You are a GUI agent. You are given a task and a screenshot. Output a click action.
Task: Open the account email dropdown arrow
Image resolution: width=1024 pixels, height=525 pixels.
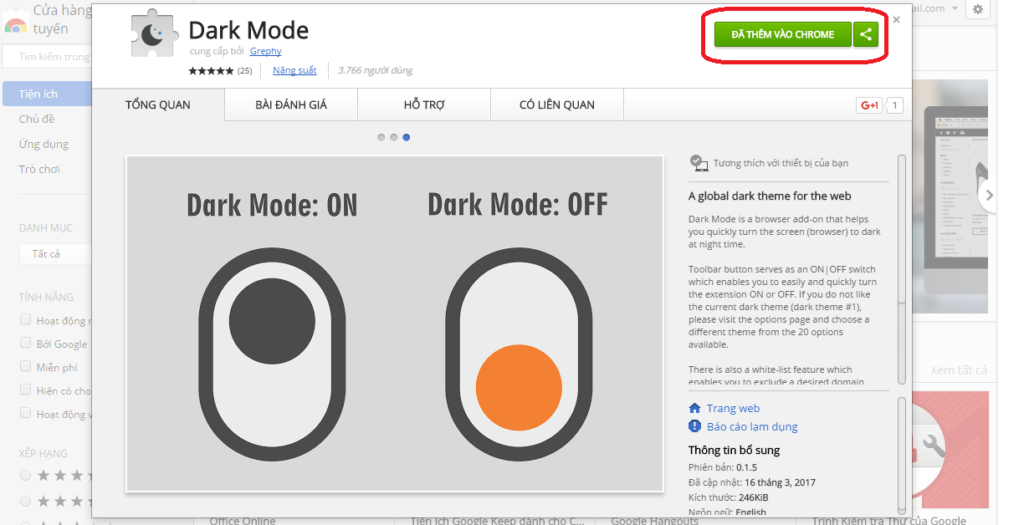pyautogui.click(x=955, y=8)
